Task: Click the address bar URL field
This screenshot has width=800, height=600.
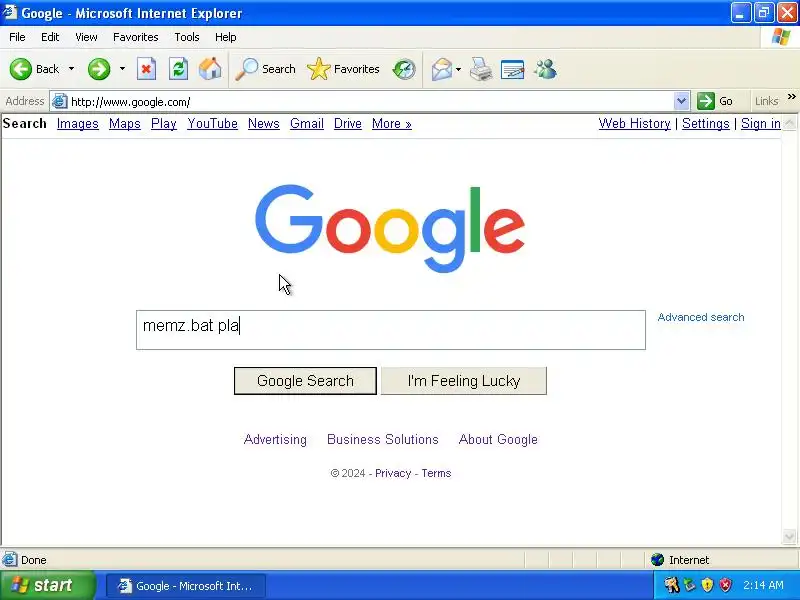Action: tap(371, 102)
